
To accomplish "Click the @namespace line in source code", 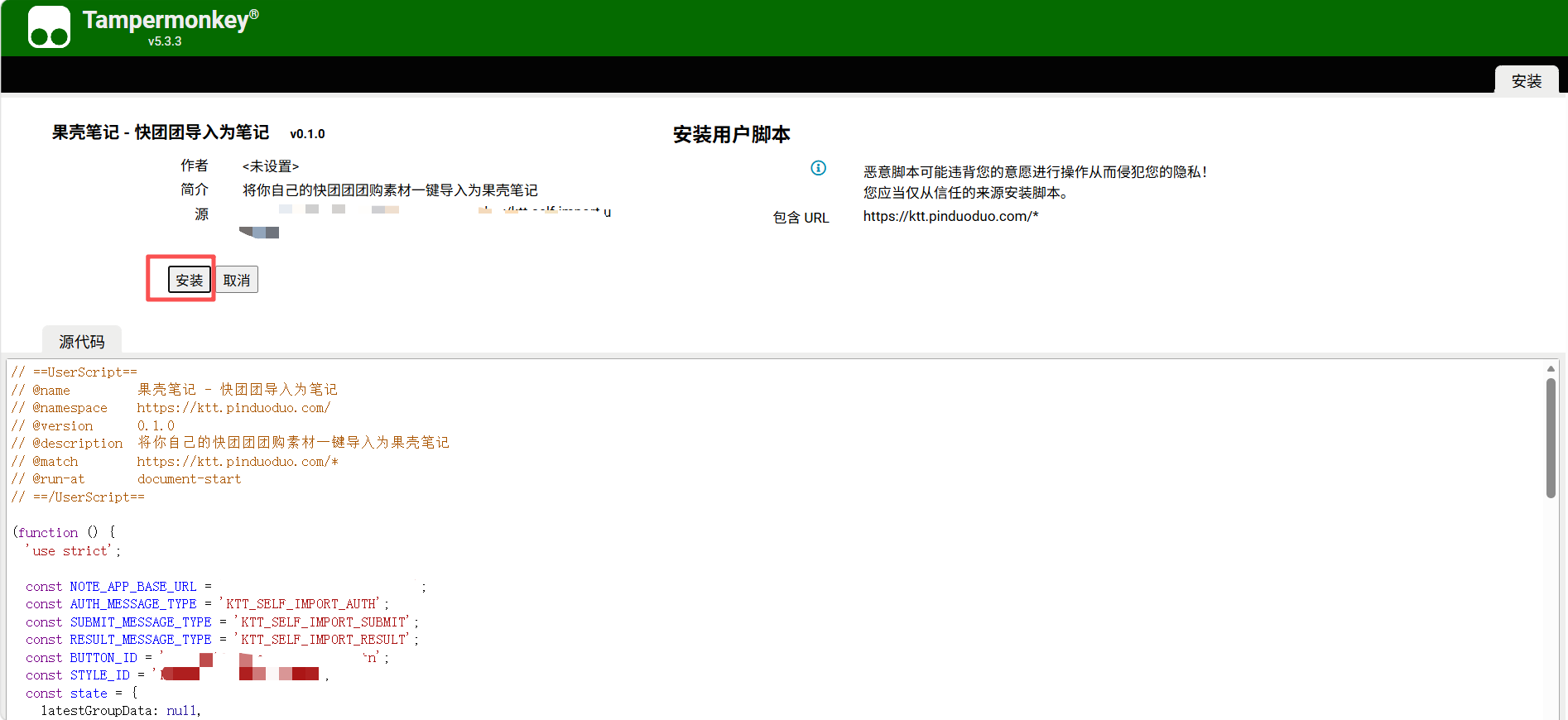I will [171, 407].
